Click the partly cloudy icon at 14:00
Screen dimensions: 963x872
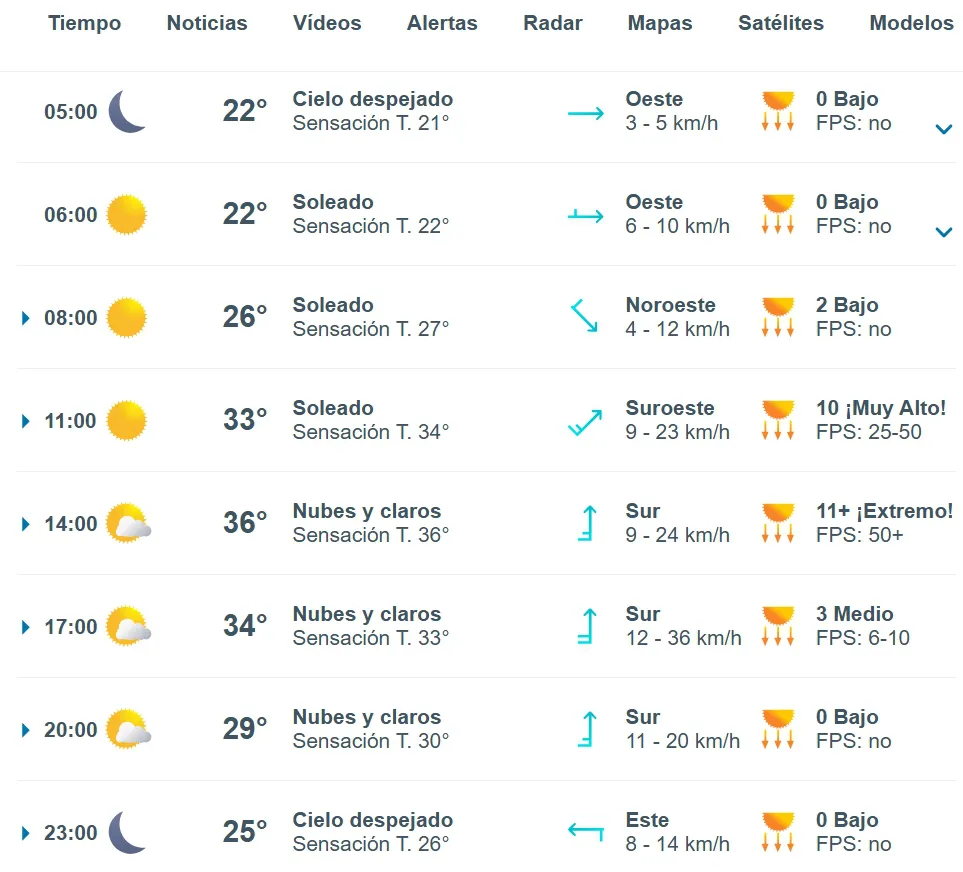coord(128,524)
